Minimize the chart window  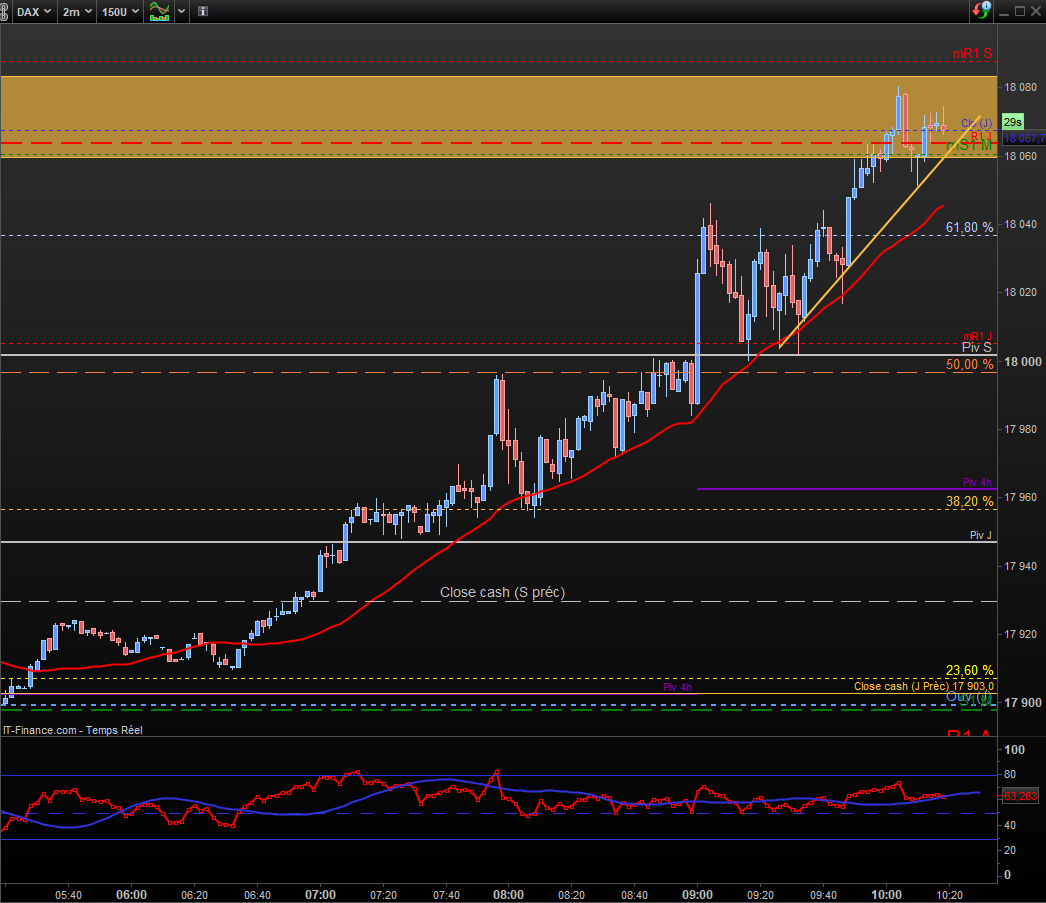click(x=1003, y=11)
